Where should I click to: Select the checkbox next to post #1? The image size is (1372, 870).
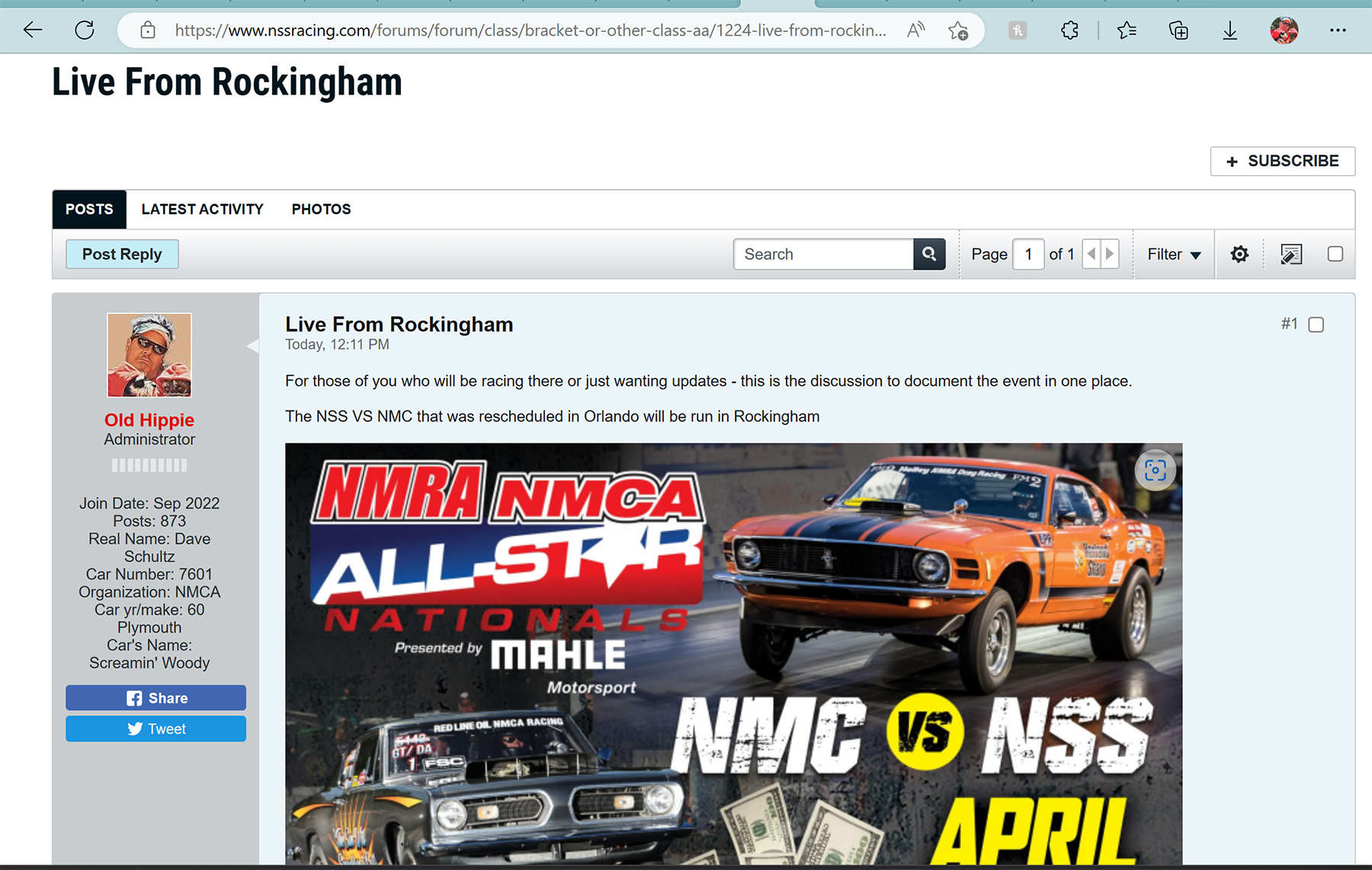coord(1316,325)
